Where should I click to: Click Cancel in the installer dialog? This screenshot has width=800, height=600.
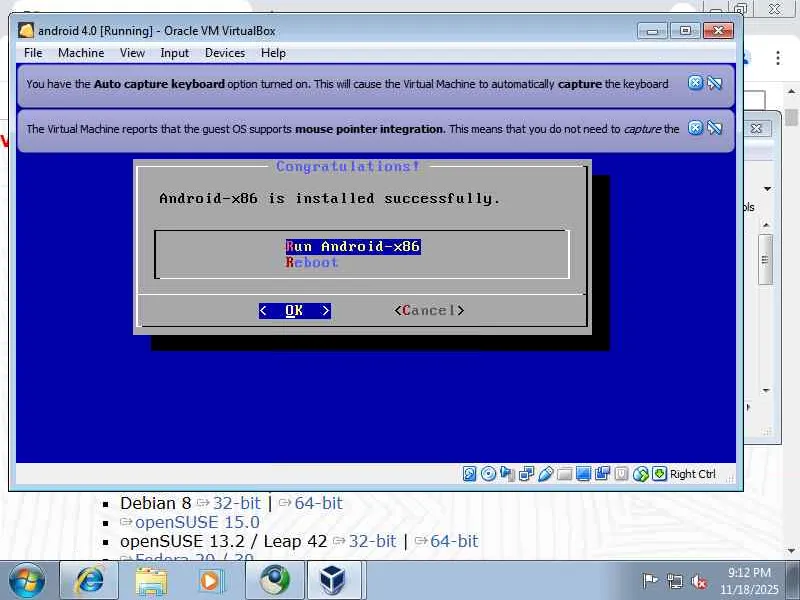(429, 310)
